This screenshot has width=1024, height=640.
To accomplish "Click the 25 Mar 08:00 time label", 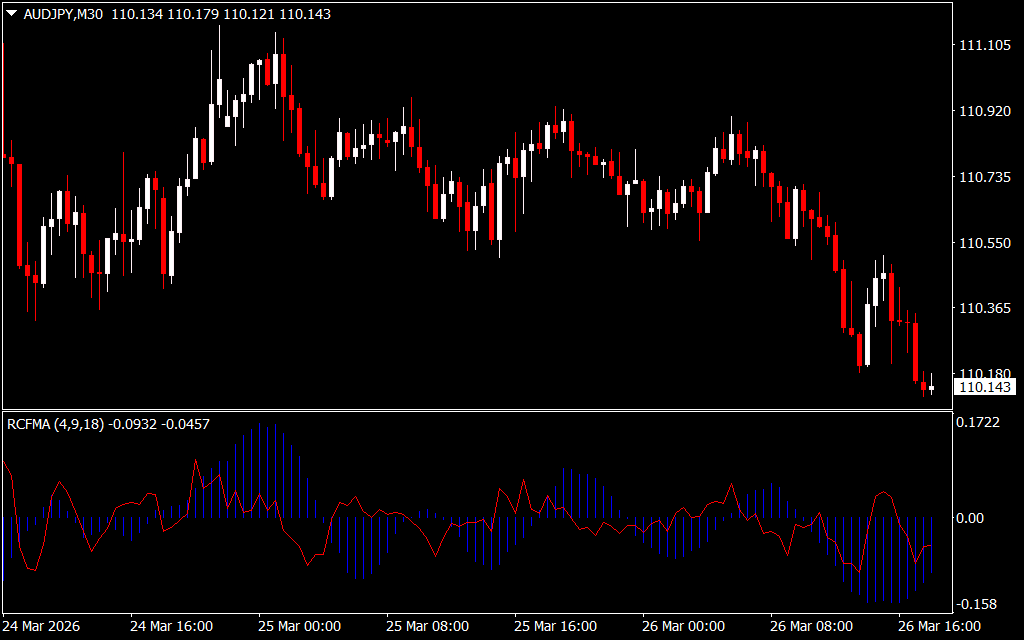I will click(428, 626).
